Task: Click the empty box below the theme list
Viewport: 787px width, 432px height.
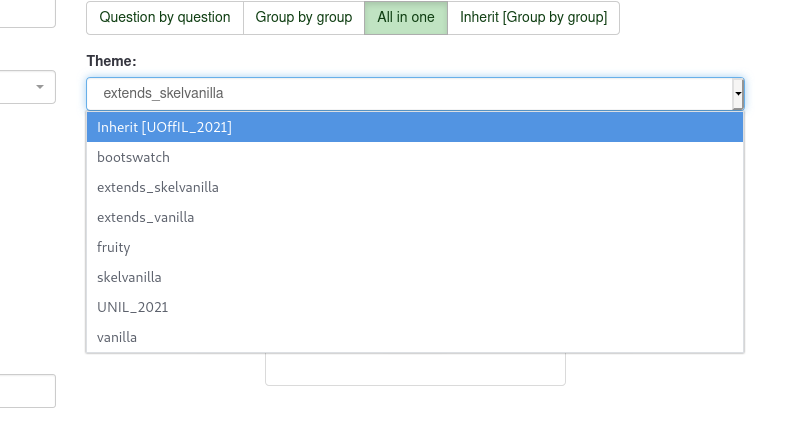Action: point(415,369)
